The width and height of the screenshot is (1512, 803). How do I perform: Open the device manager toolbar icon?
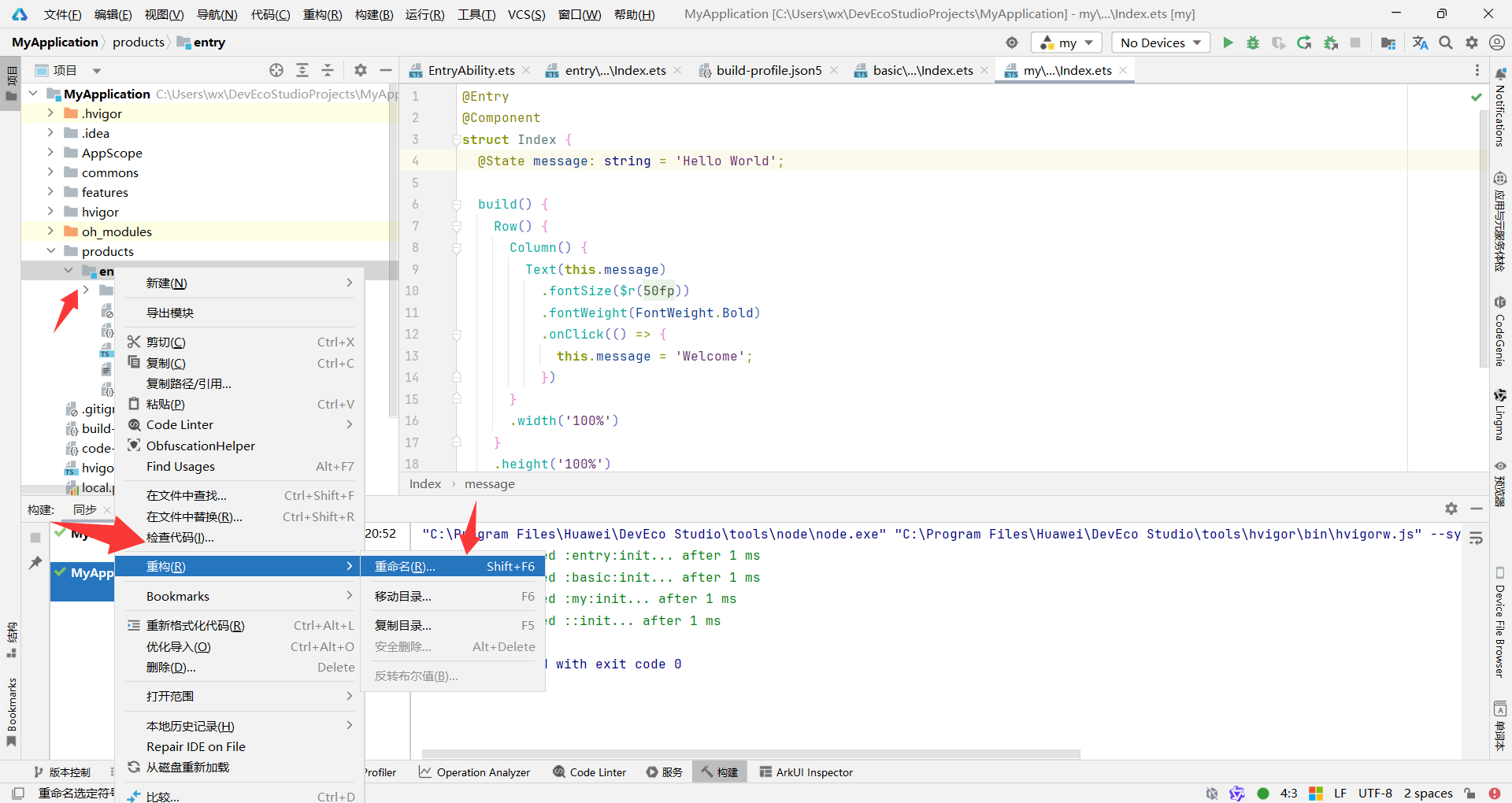1388,43
